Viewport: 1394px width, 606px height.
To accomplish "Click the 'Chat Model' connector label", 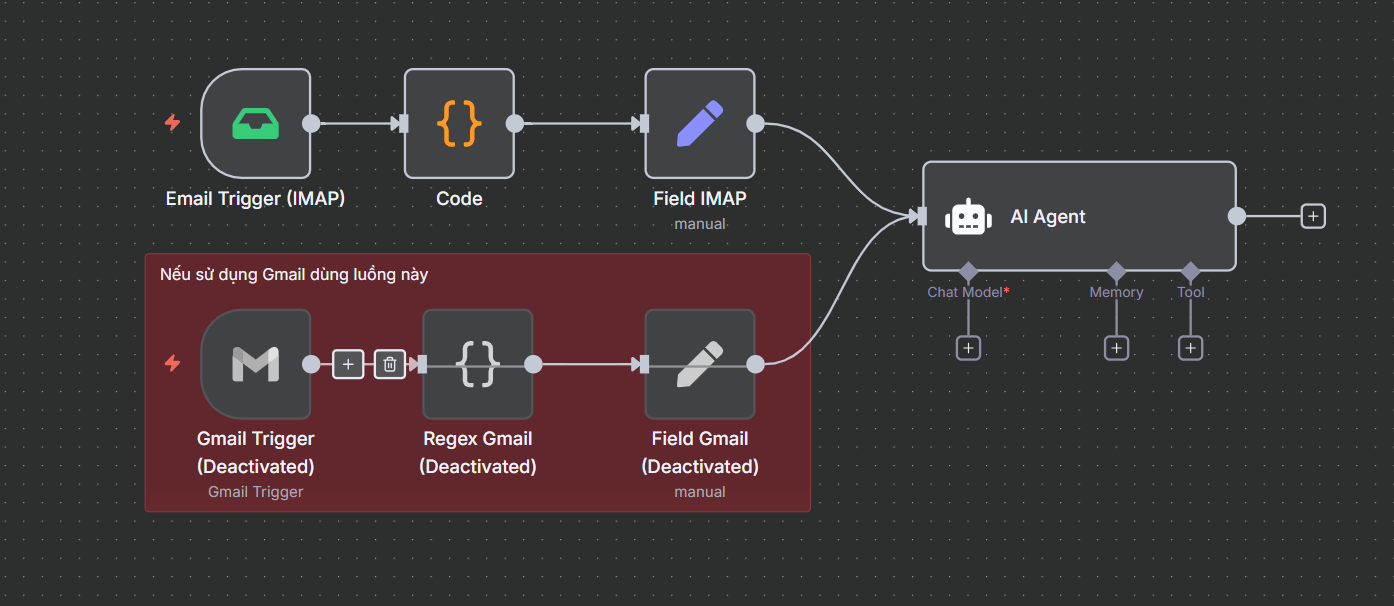I will click(x=968, y=292).
